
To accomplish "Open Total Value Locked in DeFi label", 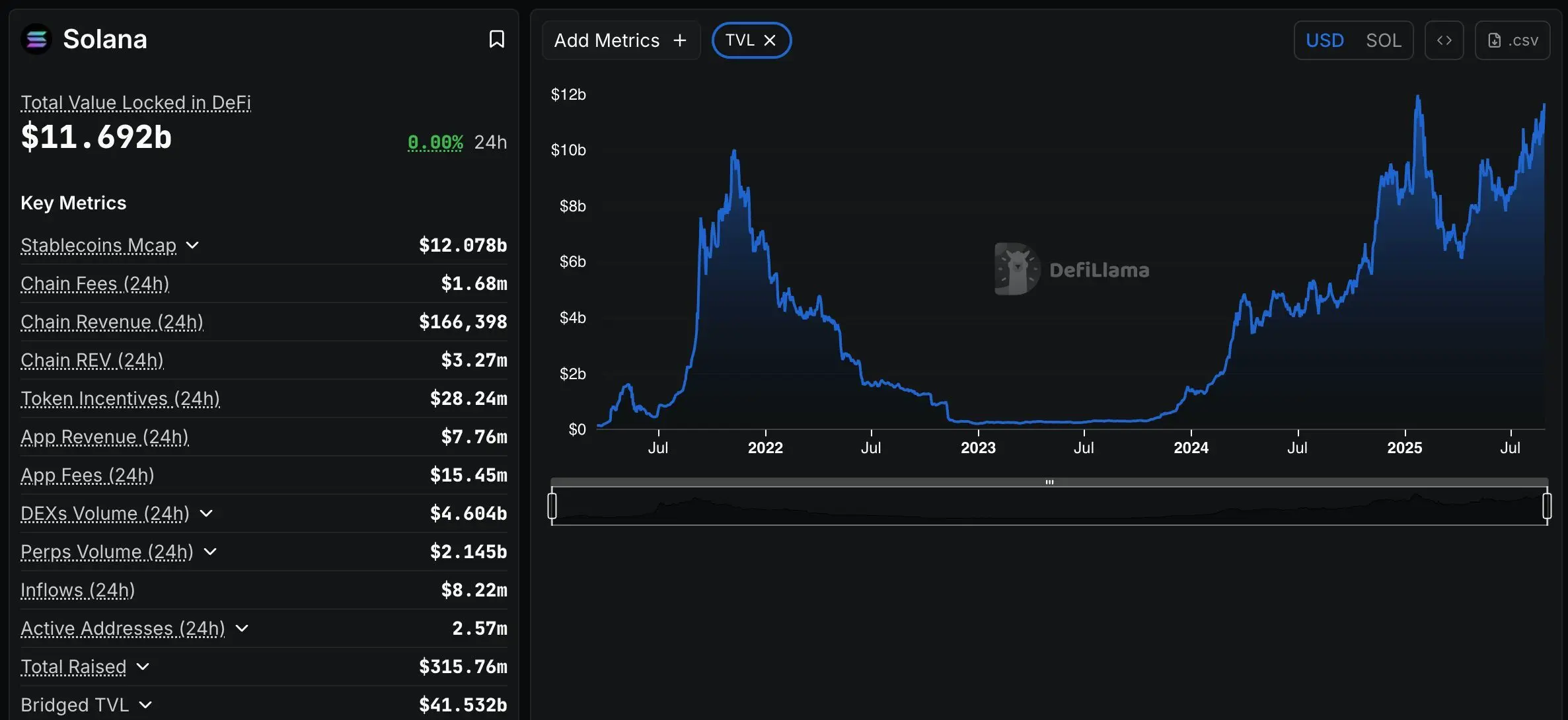I will click(135, 102).
